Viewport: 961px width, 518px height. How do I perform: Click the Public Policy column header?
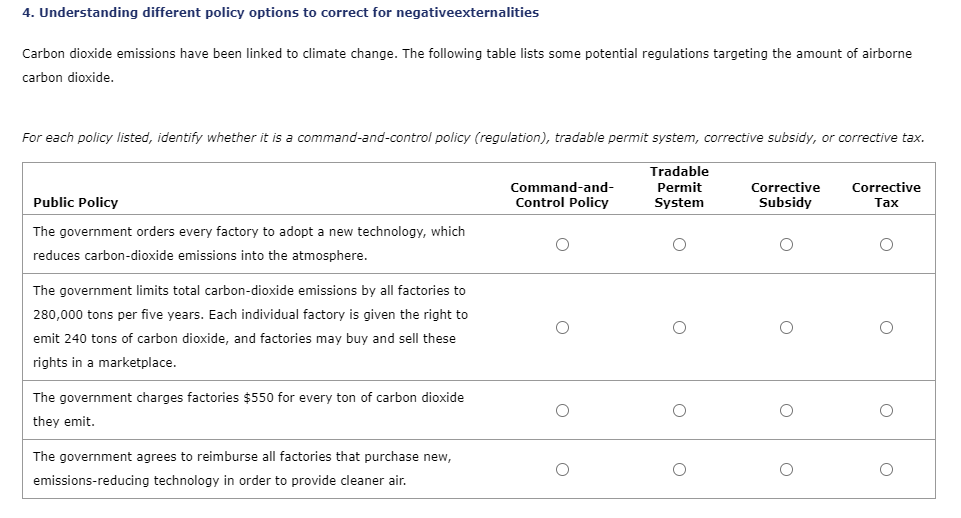pyautogui.click(x=76, y=203)
